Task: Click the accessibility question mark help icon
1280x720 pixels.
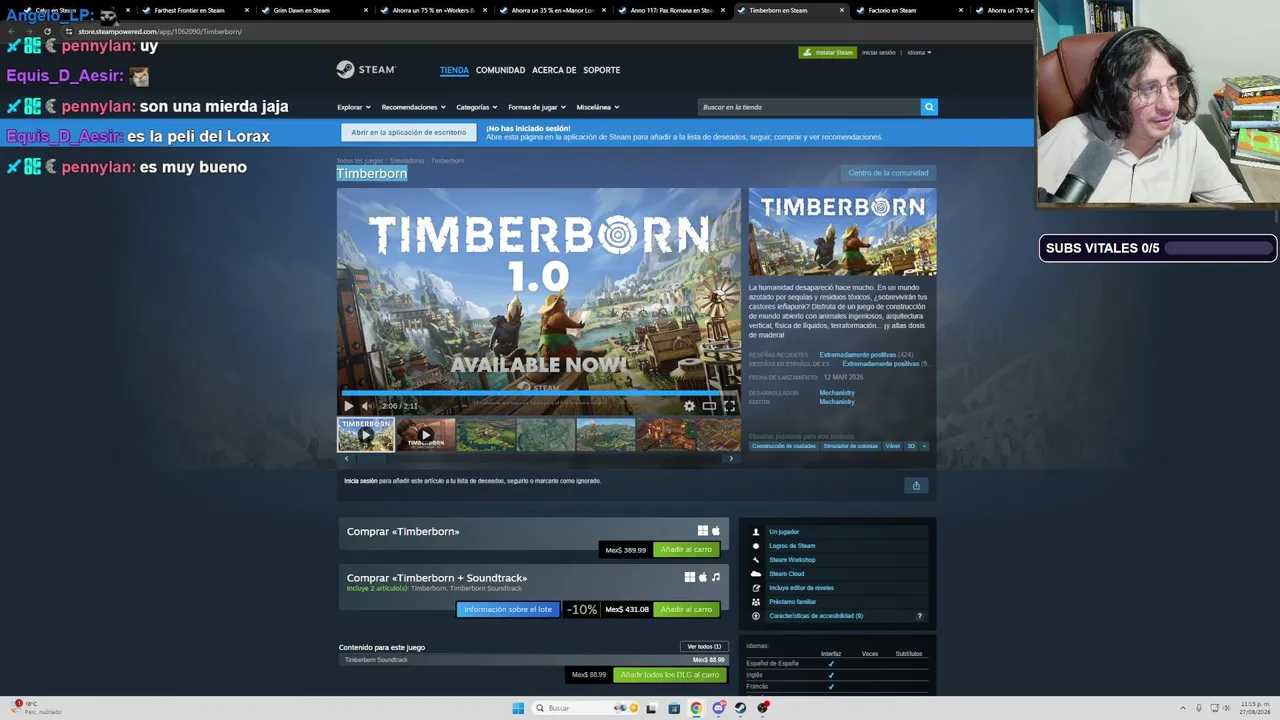Action: 920,616
